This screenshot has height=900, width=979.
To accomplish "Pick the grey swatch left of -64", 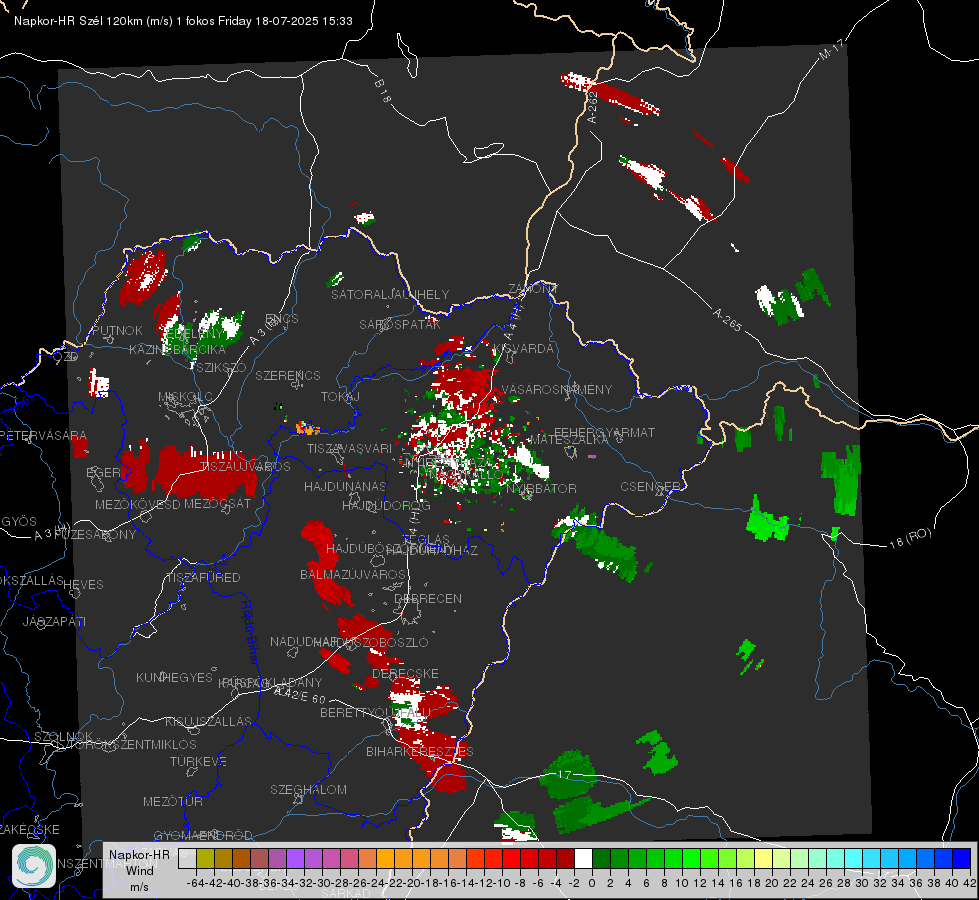I will [x=187, y=858].
